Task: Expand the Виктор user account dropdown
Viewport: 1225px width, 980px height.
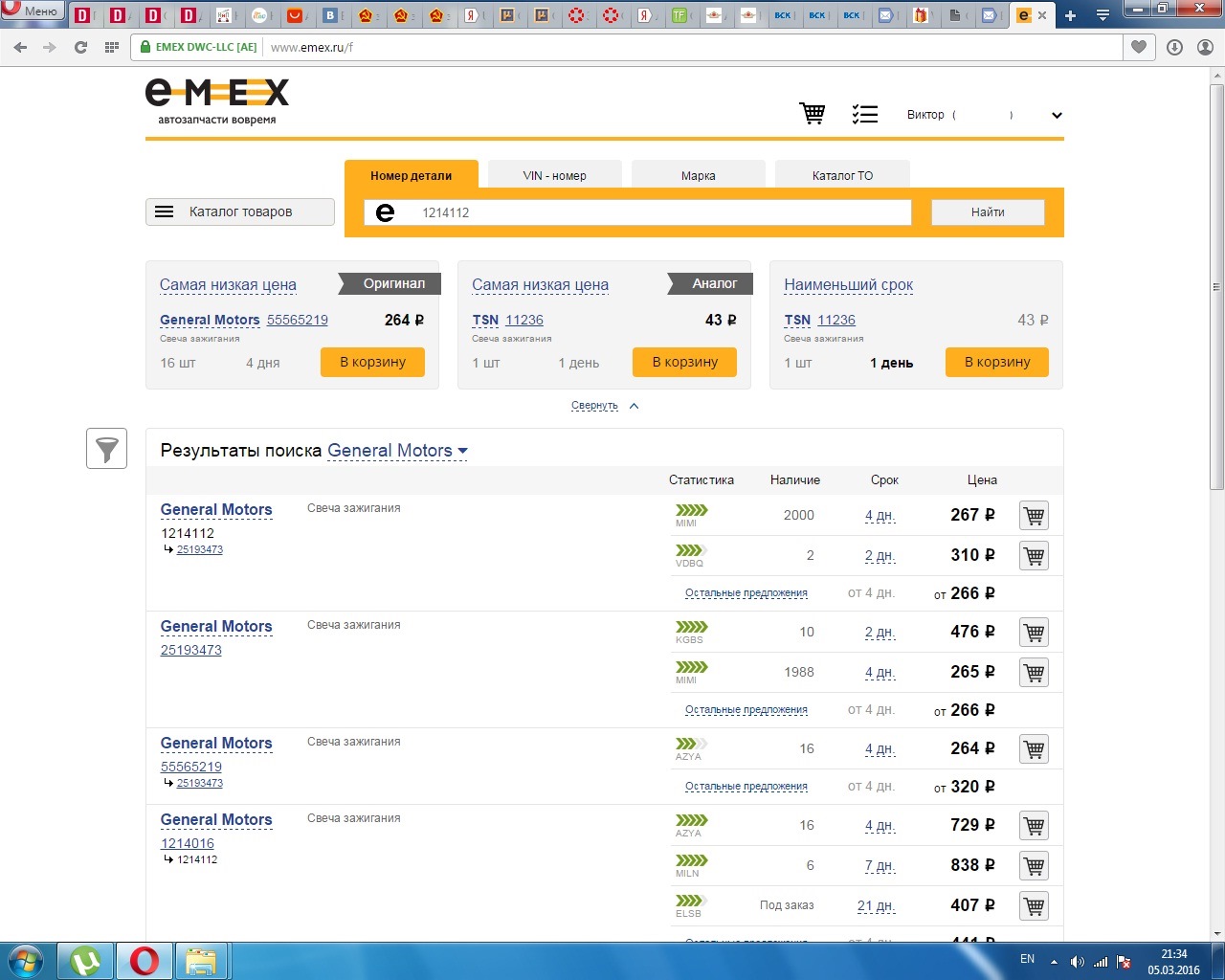Action: tap(1057, 115)
